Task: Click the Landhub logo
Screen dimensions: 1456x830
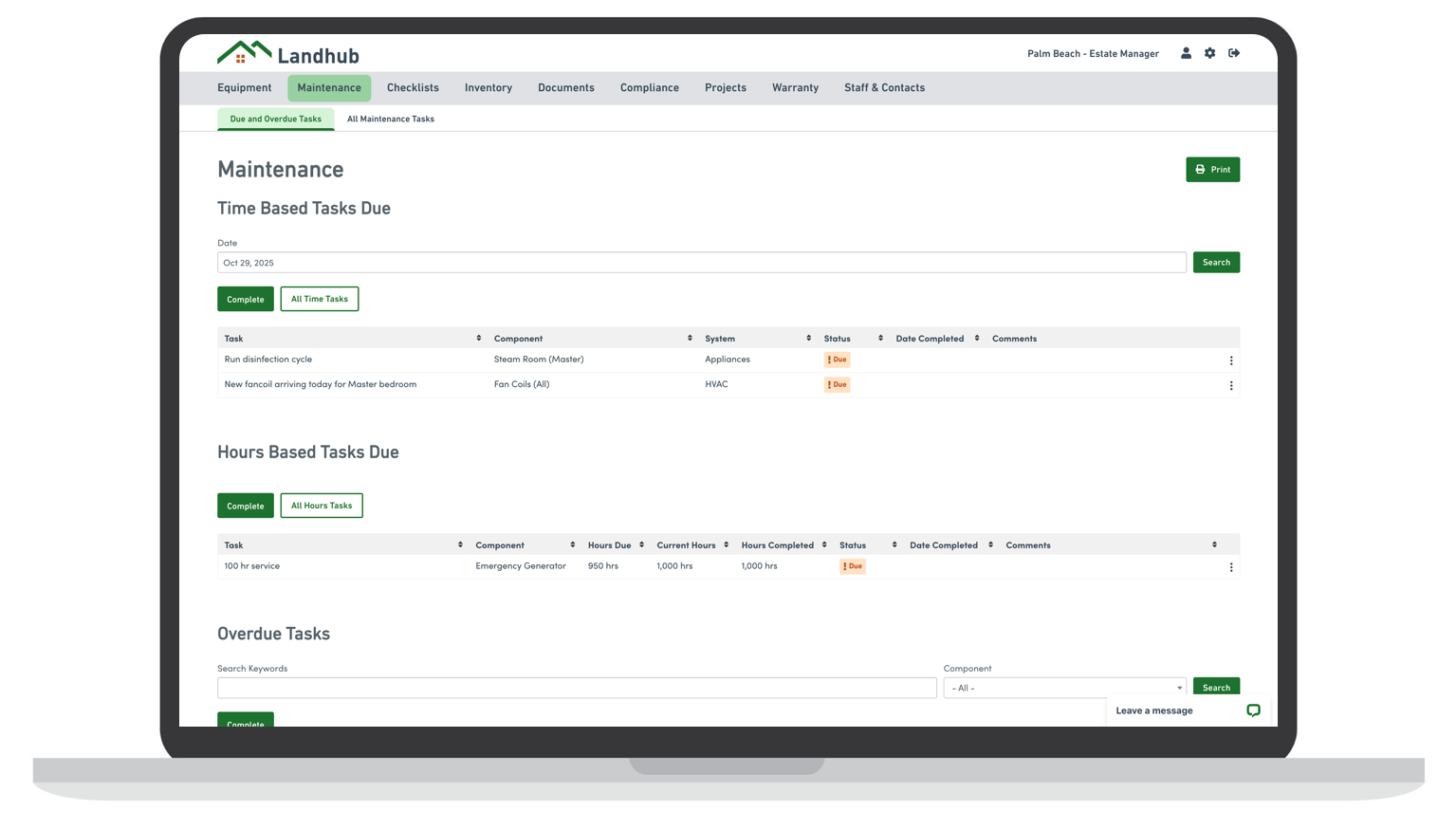Action: [x=288, y=54]
